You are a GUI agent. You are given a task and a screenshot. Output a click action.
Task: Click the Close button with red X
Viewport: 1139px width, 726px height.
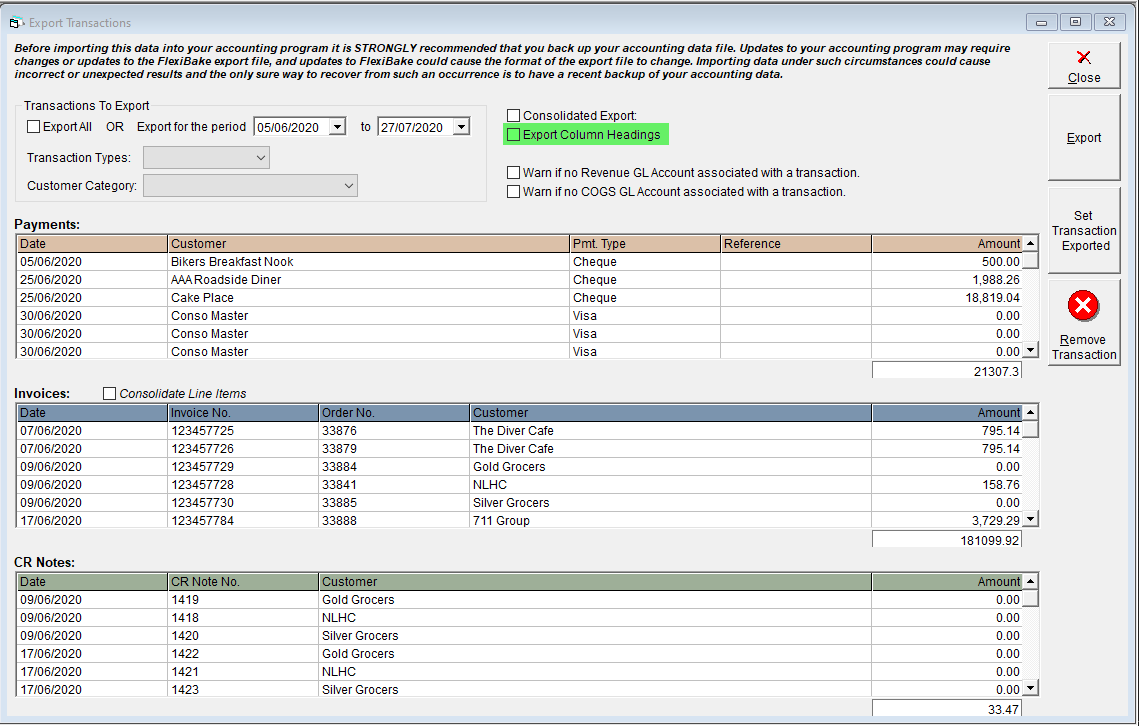click(1083, 65)
